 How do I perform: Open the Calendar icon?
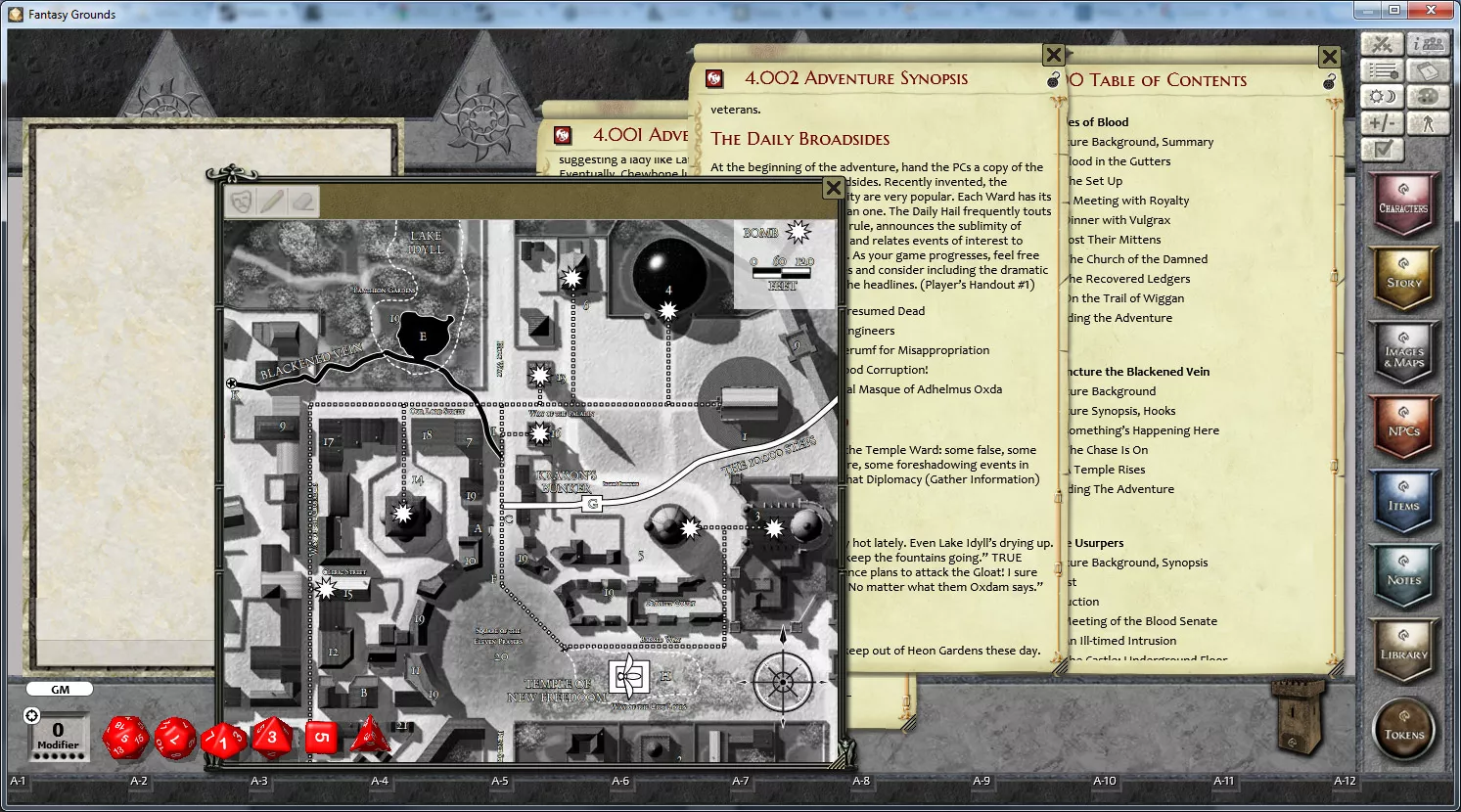(1429, 71)
